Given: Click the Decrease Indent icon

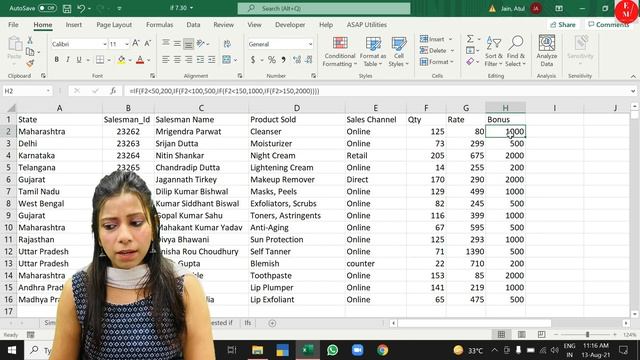Looking at the screenshot, I should [x=200, y=60].
